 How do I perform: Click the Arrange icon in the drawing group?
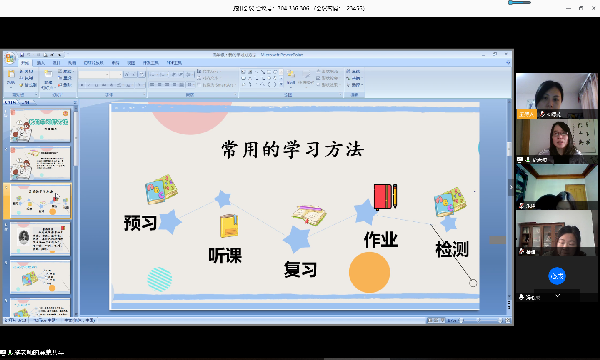pos(290,77)
